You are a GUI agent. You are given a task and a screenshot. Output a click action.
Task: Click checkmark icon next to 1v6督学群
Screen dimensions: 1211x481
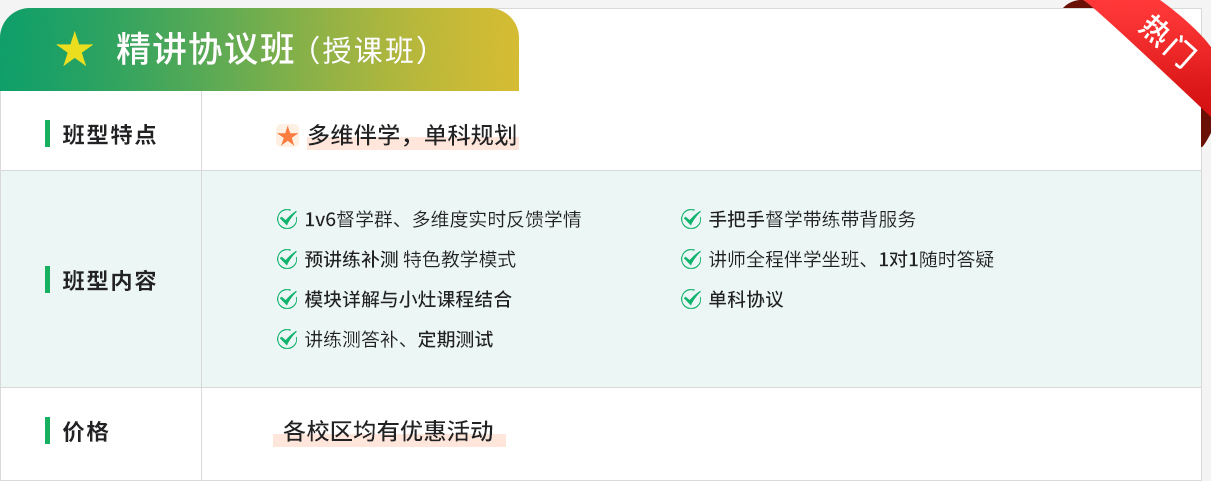pyautogui.click(x=287, y=219)
